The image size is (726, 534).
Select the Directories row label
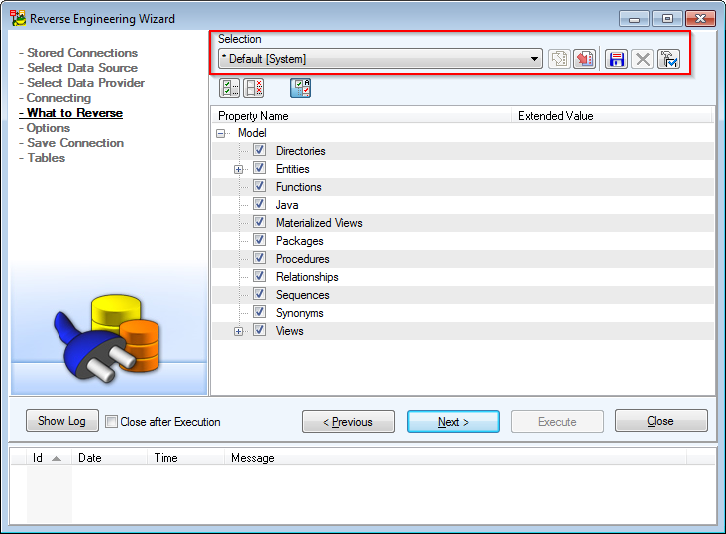pyautogui.click(x=300, y=151)
